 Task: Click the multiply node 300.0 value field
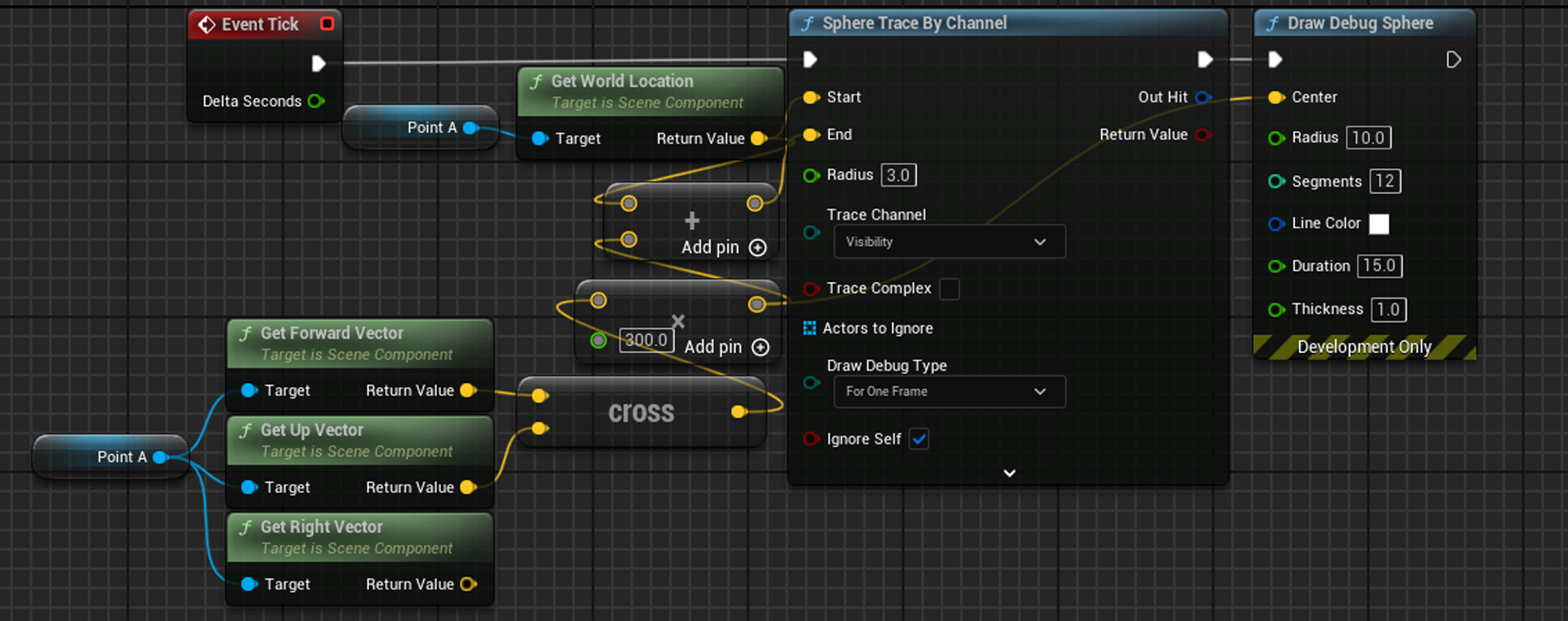(646, 340)
